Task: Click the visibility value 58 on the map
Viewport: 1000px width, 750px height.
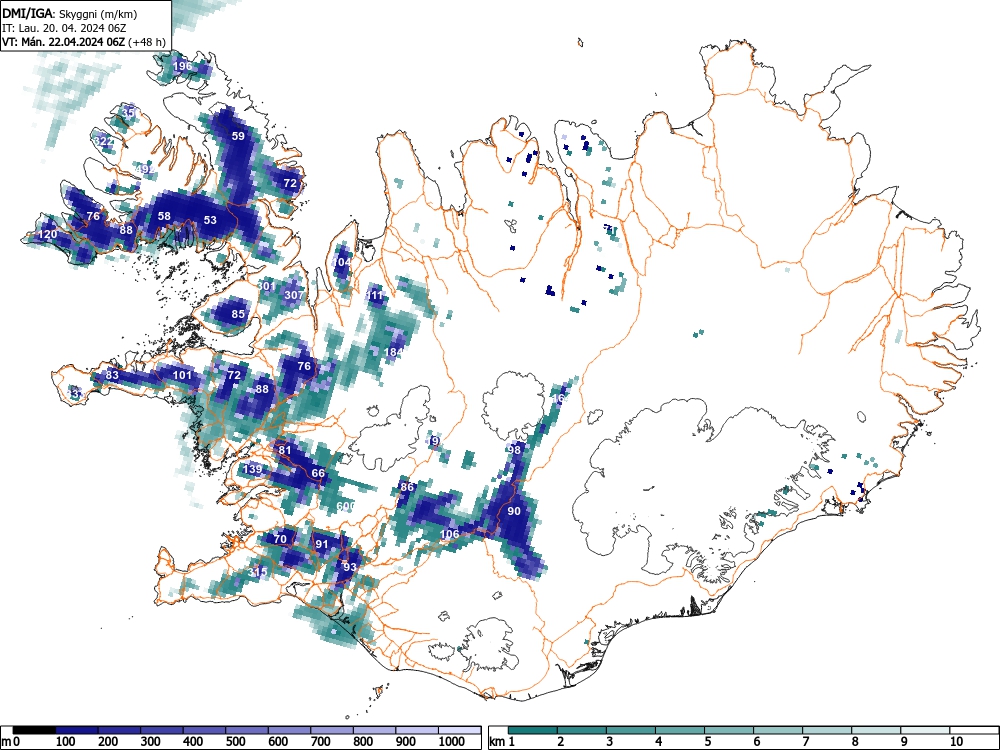Action: click(x=164, y=216)
